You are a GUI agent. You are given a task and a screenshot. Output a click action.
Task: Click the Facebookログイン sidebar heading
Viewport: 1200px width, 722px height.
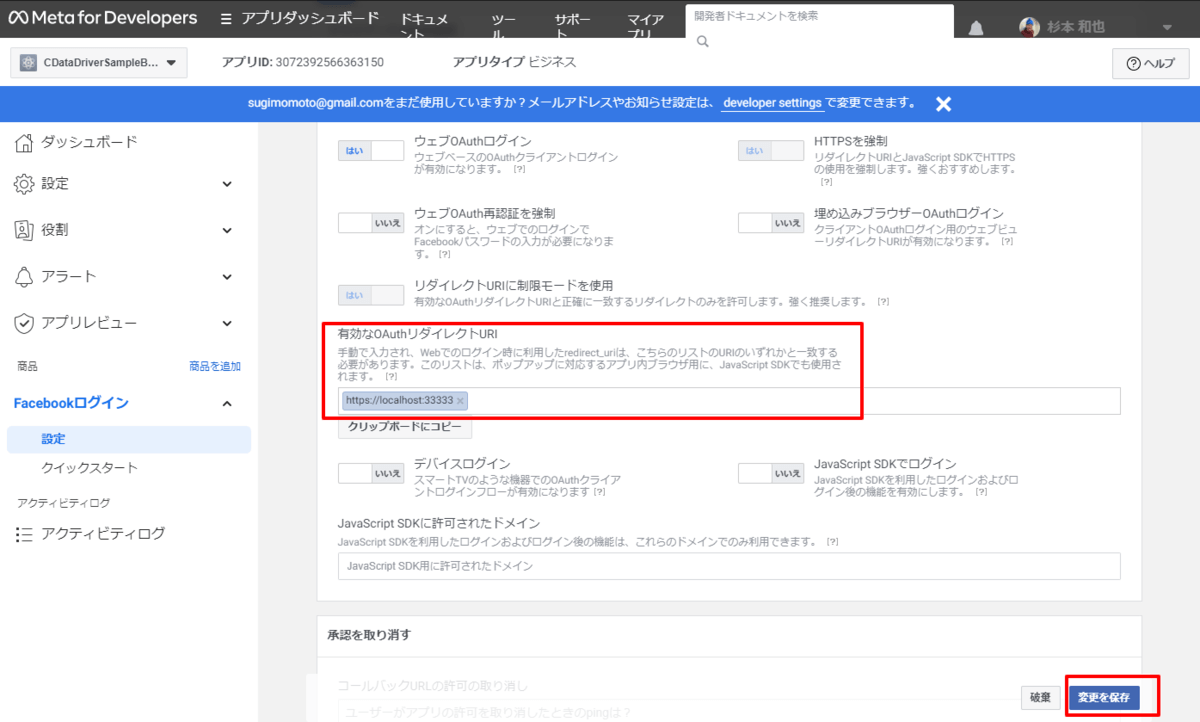tap(71, 403)
